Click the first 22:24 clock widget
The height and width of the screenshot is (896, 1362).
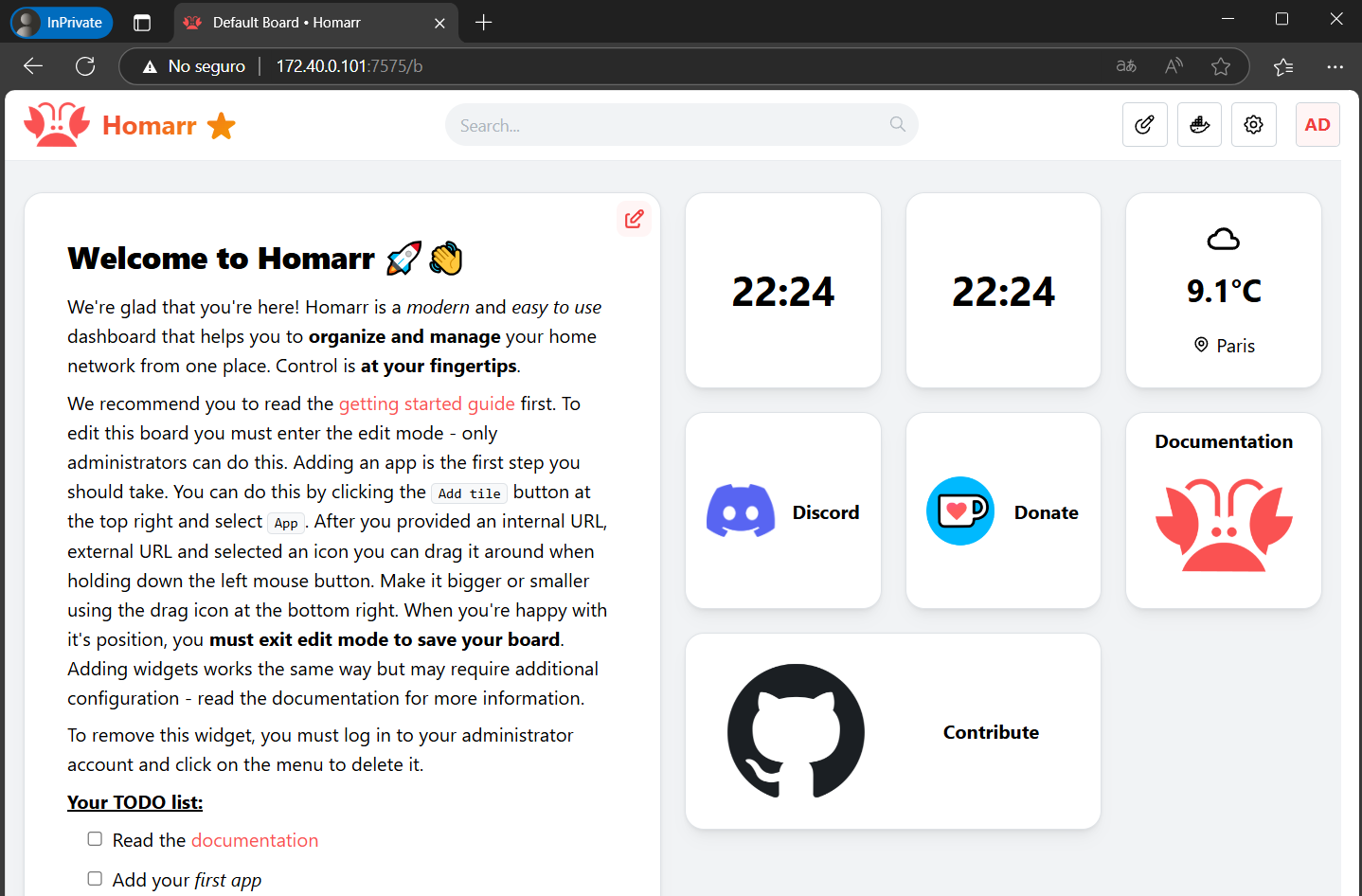point(783,291)
